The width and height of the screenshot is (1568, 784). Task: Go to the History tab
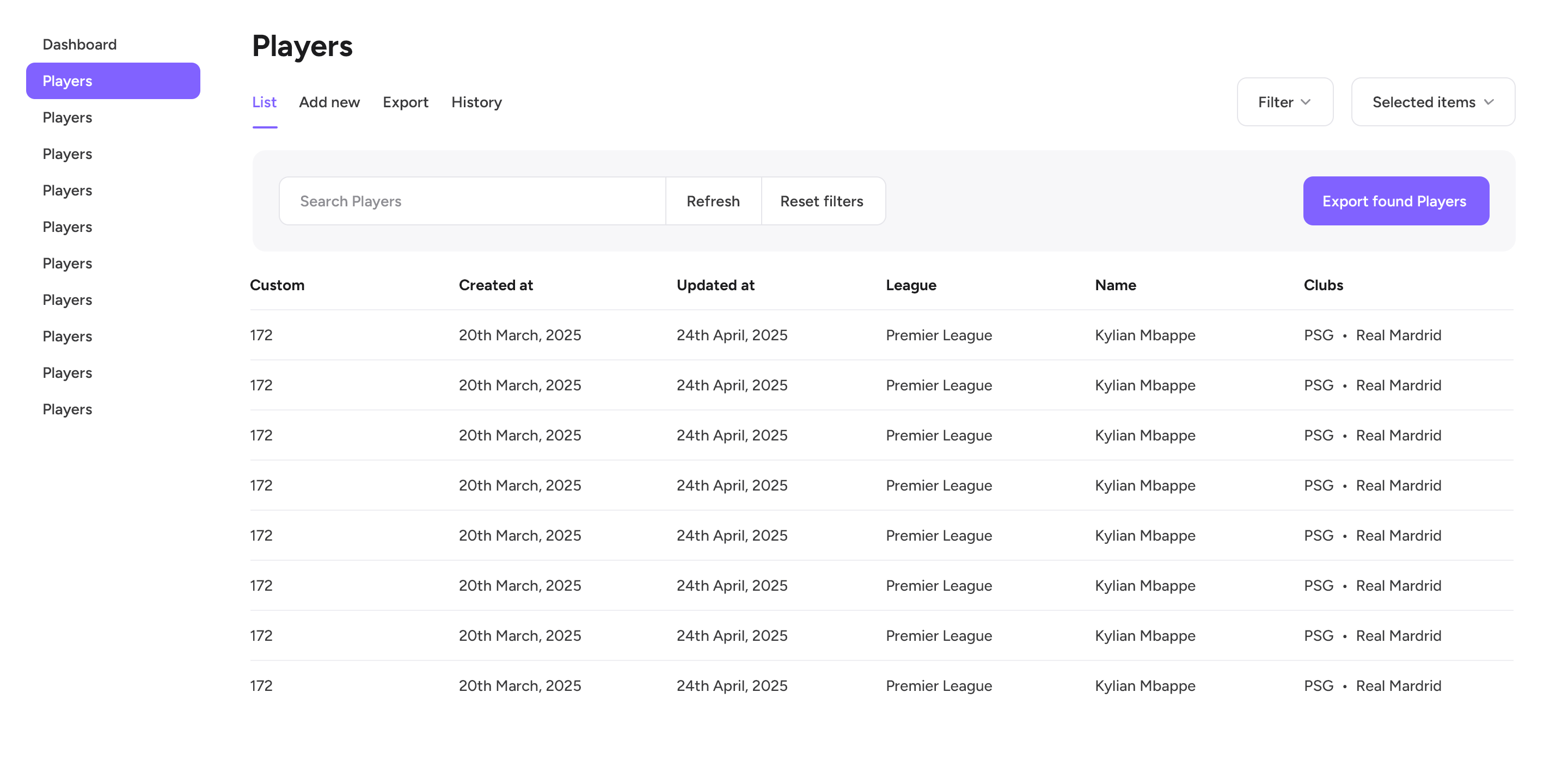pyautogui.click(x=476, y=102)
